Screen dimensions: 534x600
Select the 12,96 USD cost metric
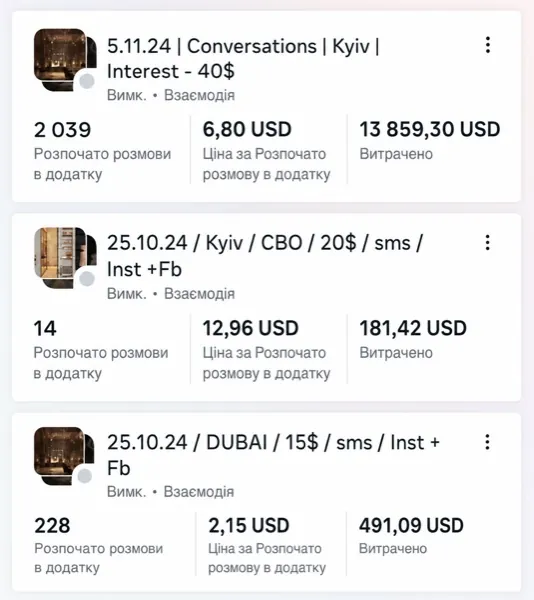coord(251,328)
